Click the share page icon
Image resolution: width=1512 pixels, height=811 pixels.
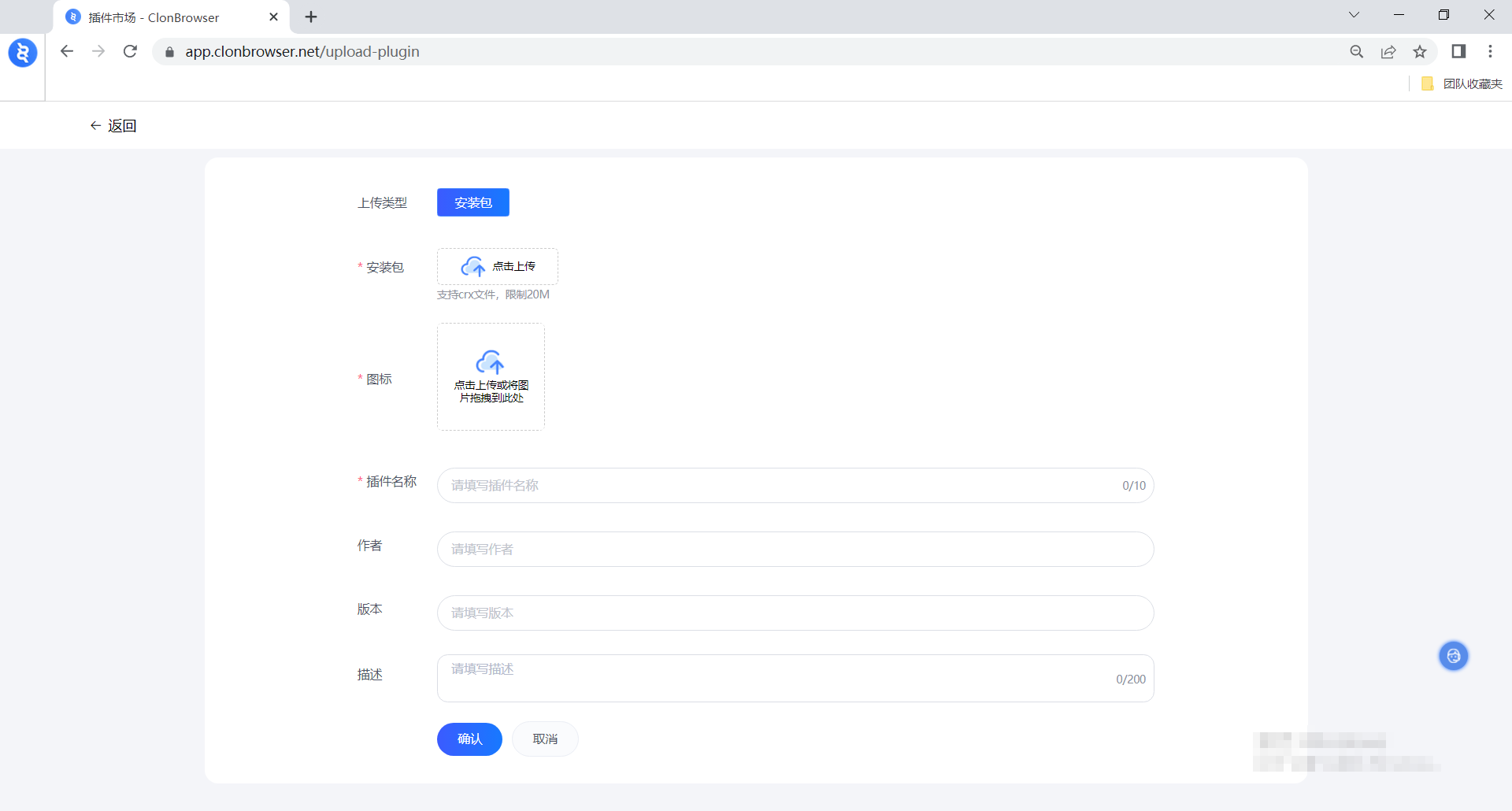click(1388, 51)
